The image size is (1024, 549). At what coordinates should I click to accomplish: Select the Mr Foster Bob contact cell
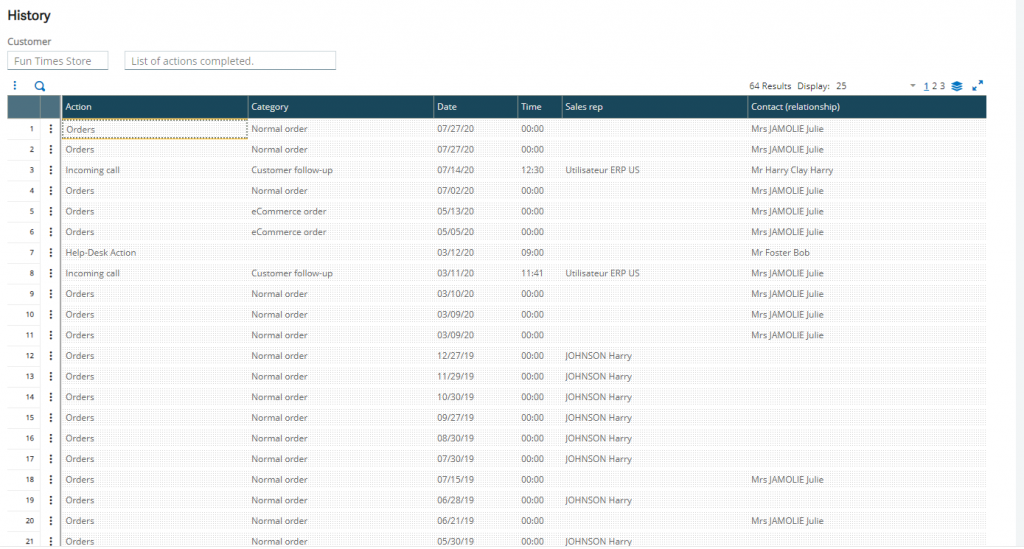[780, 253]
